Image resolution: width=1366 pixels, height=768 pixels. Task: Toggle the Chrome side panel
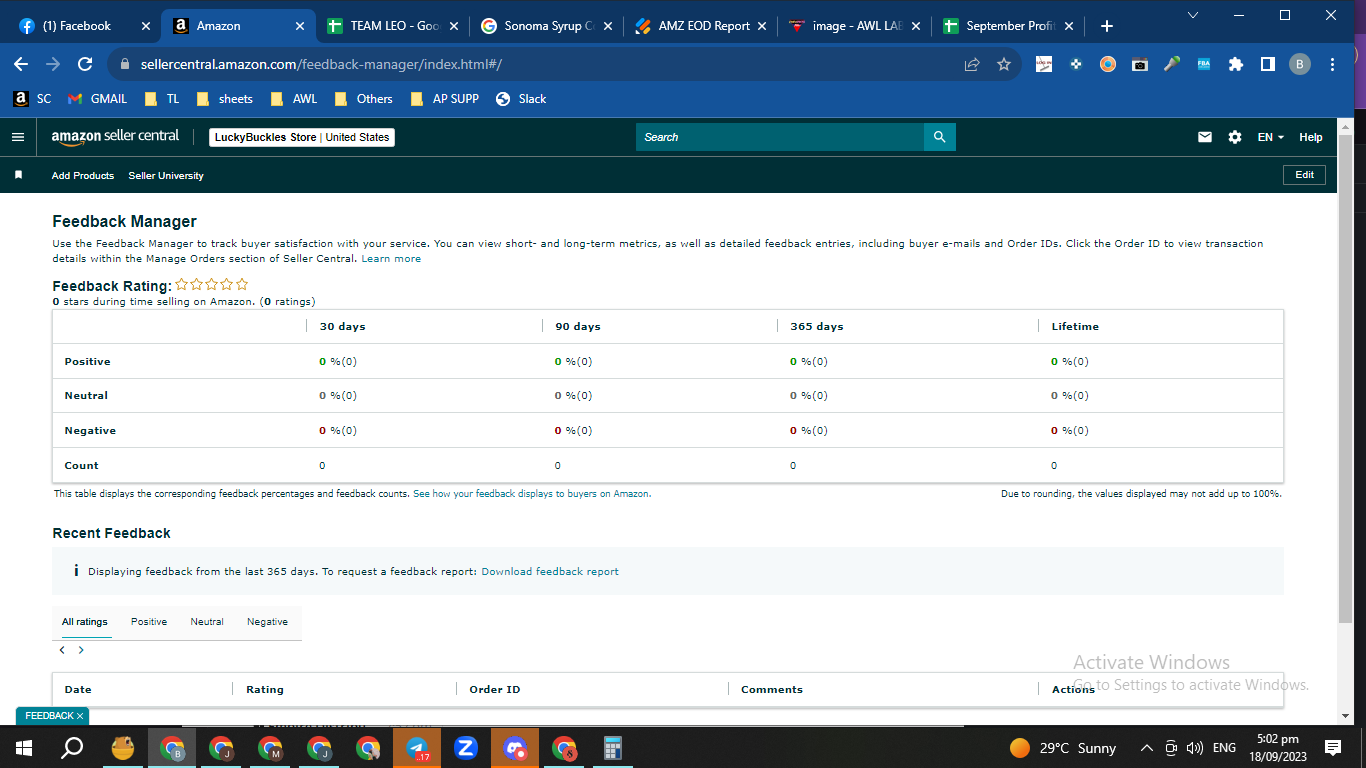click(1268, 64)
